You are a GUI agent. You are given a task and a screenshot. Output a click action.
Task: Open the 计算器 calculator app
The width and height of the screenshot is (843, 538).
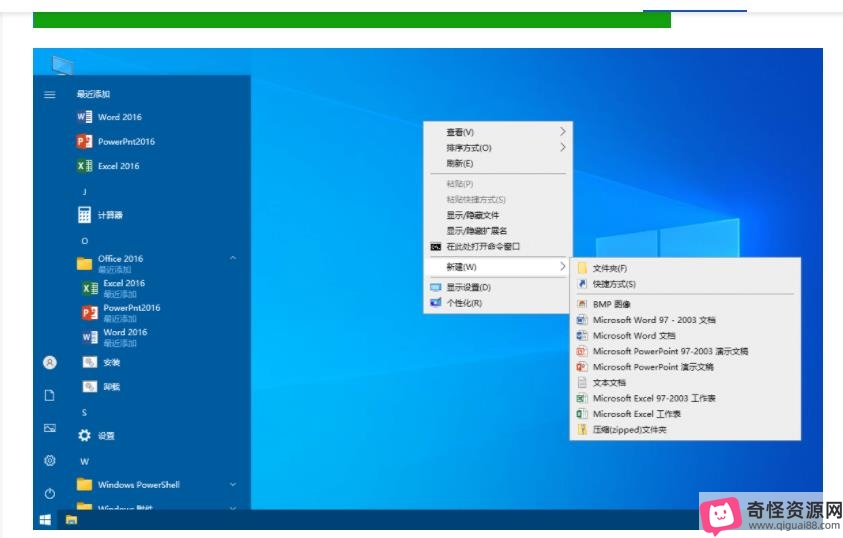coord(100,215)
